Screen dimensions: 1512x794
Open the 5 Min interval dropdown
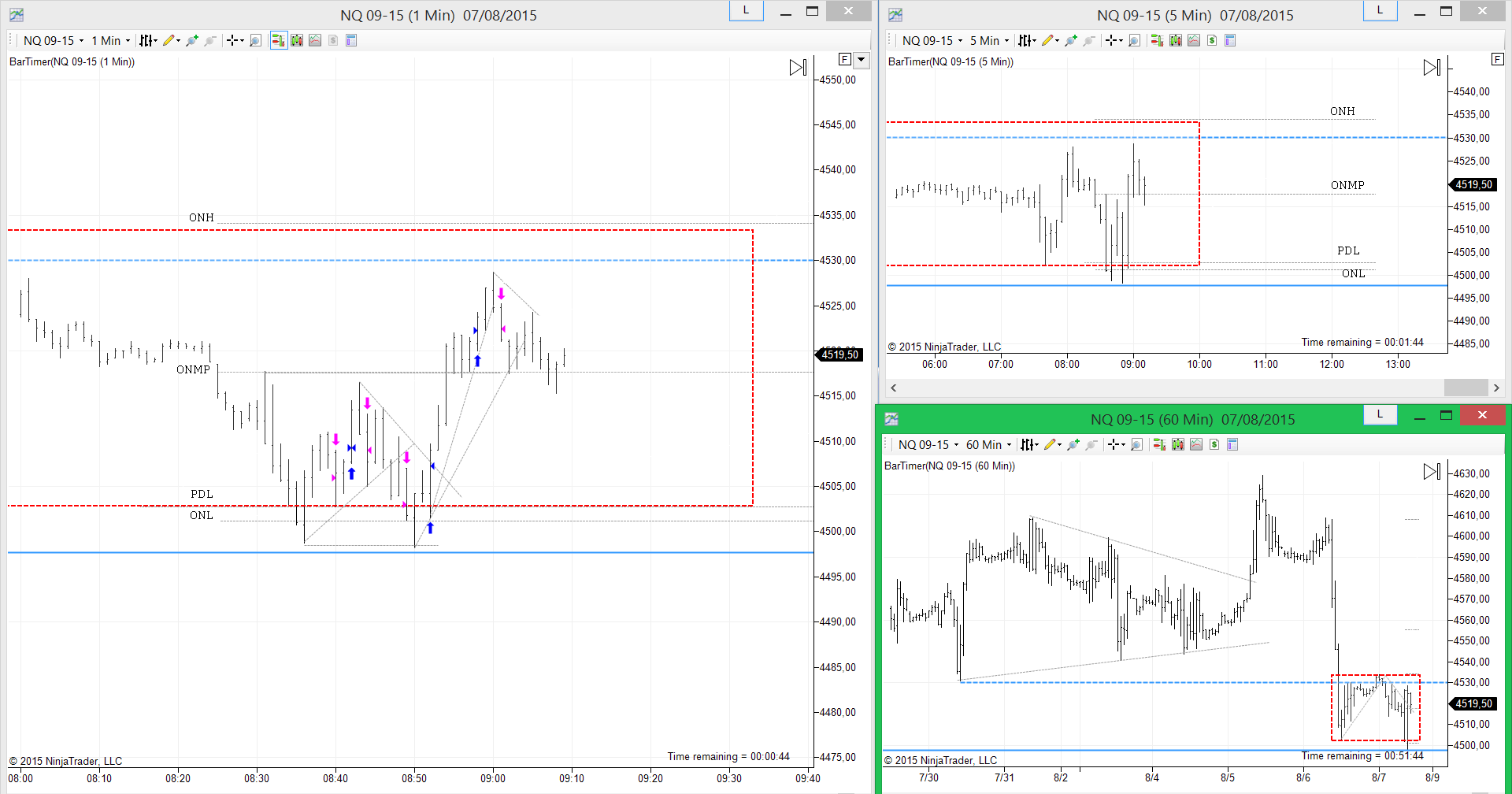tap(990, 40)
